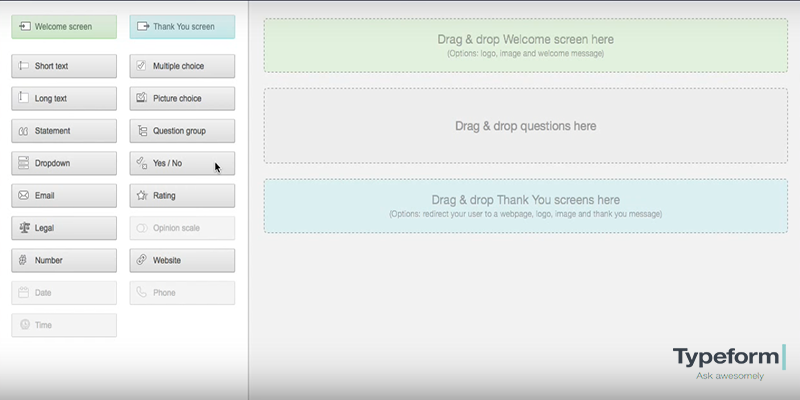Click the disabled Opinion scale block

[182, 228]
